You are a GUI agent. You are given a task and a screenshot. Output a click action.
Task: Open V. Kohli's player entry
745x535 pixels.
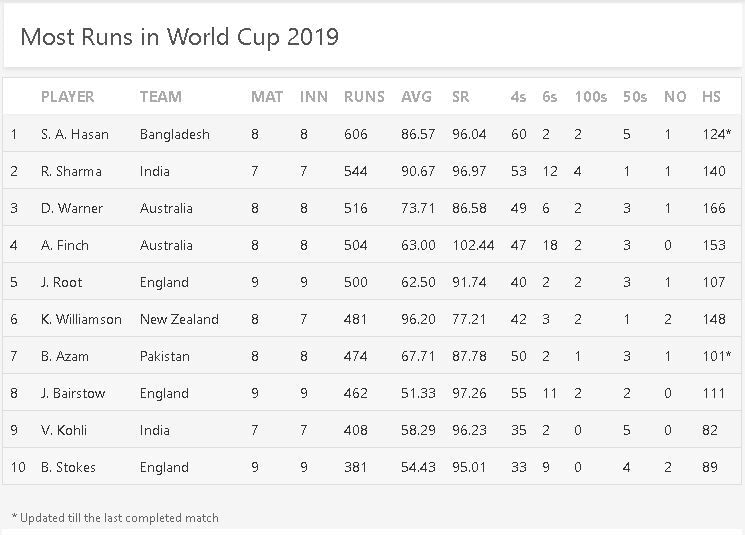tap(64, 430)
